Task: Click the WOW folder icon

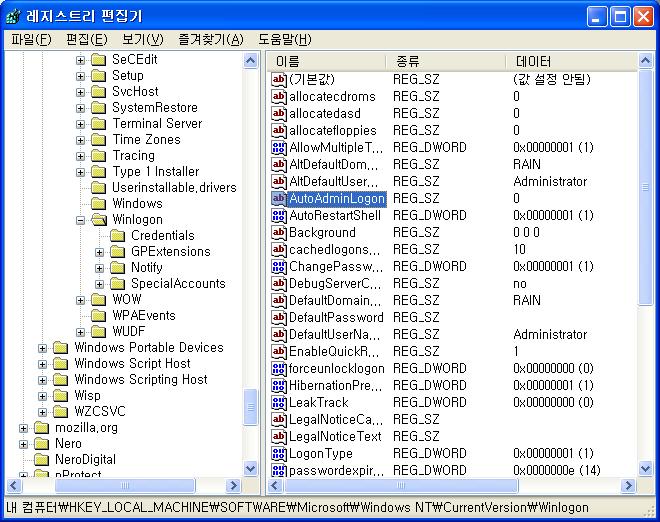Action: pos(98,300)
